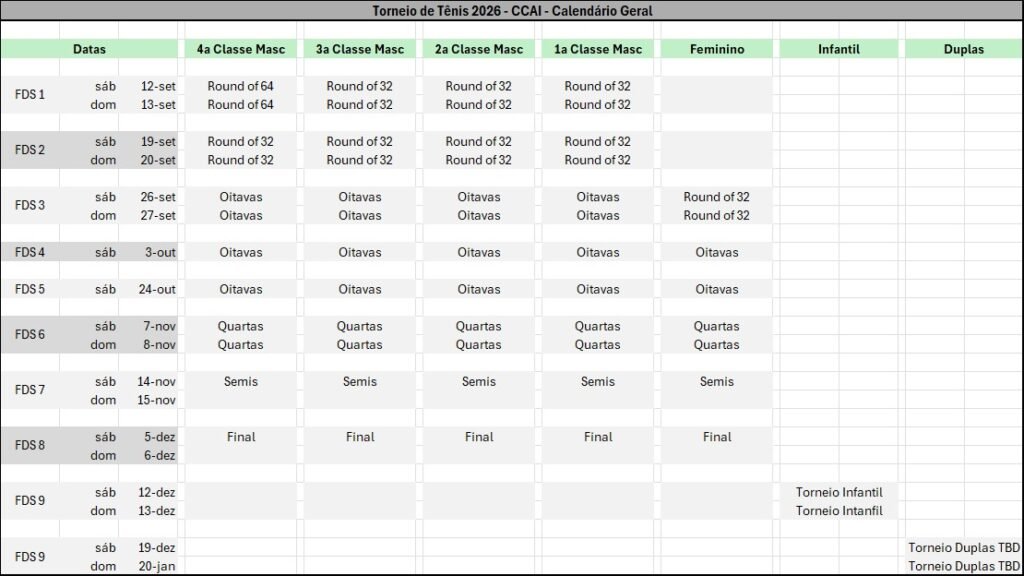Click the 2a Classe Masc header
This screenshot has width=1024, height=576.
[479, 49]
